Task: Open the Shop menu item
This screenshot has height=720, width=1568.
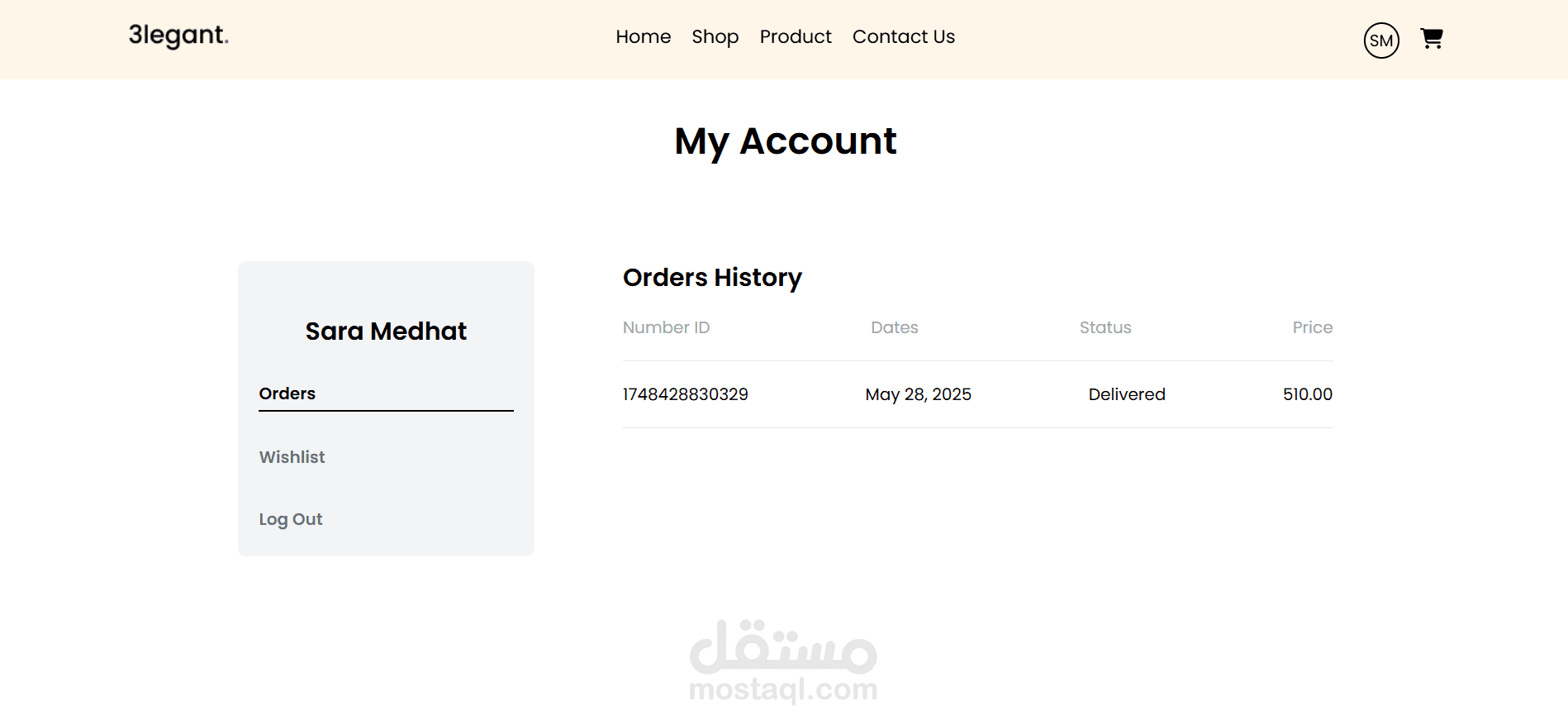Action: [x=715, y=37]
